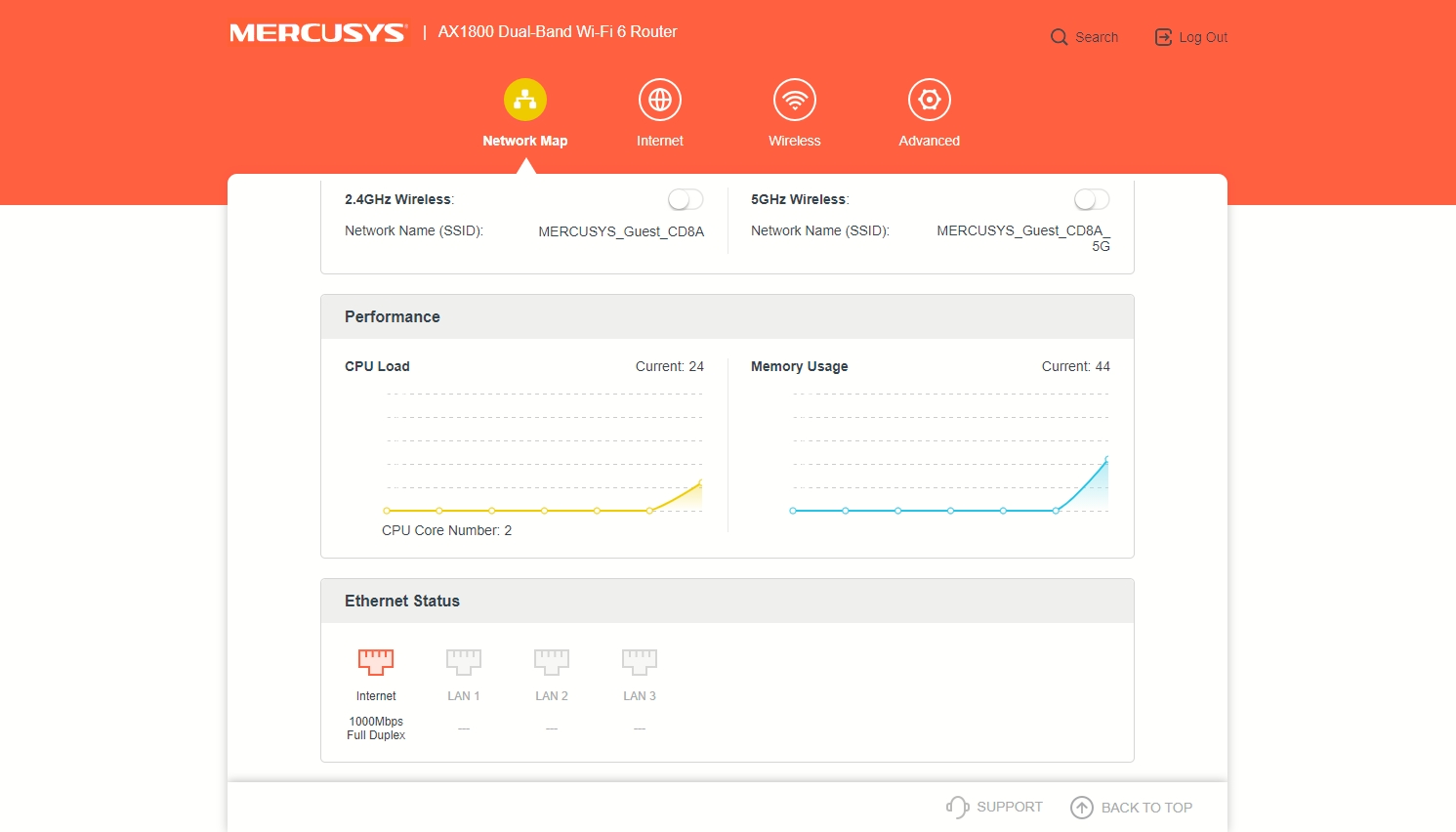1456x832 pixels.
Task: Open the Wireless settings icon
Action: pyautogui.click(x=795, y=100)
